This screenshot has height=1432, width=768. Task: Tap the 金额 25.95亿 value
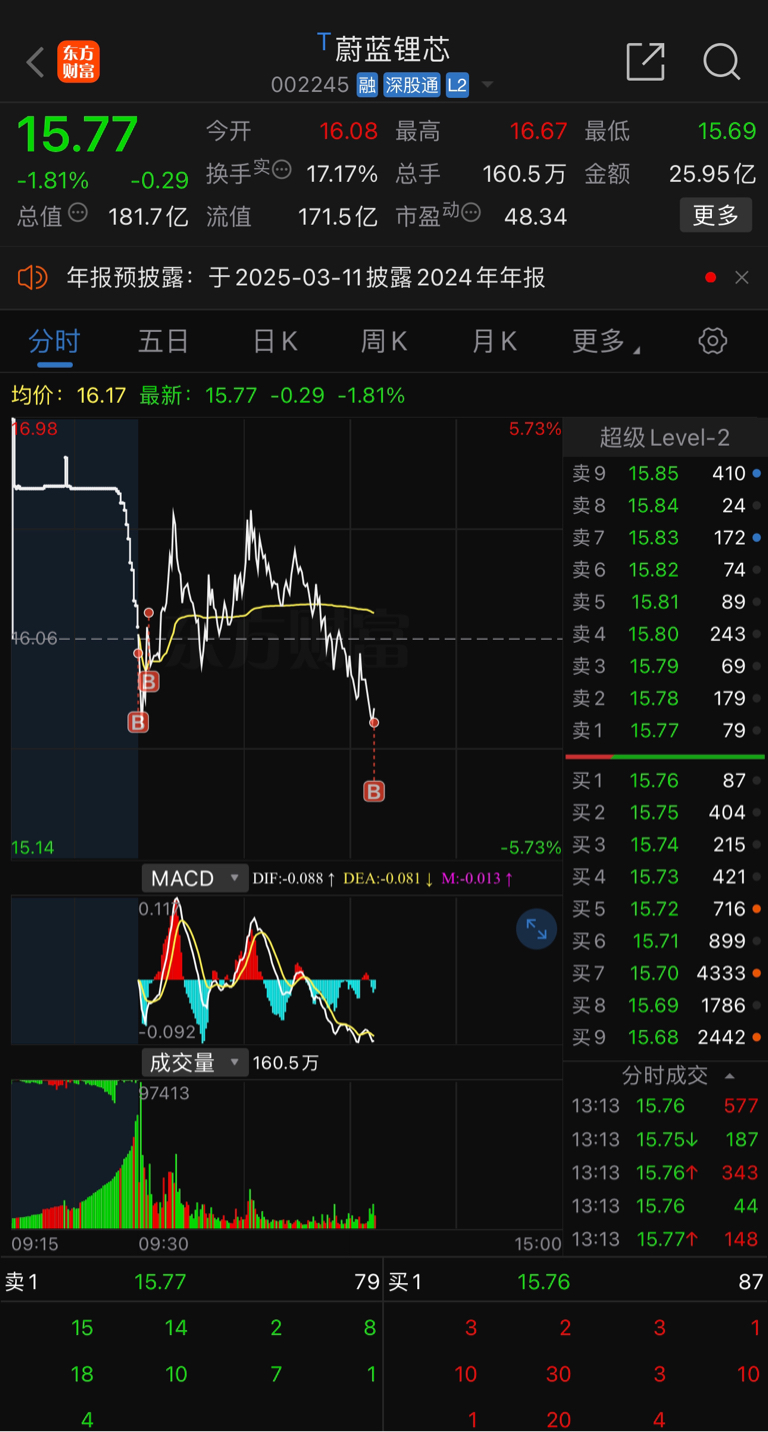pos(712,174)
